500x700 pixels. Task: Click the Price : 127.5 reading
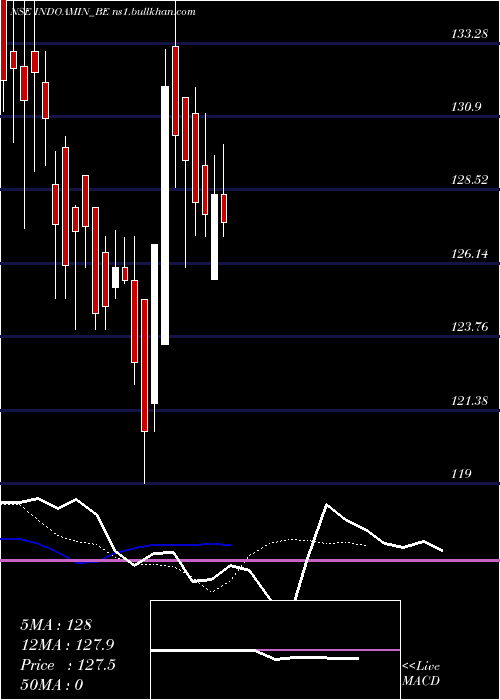click(x=67, y=665)
